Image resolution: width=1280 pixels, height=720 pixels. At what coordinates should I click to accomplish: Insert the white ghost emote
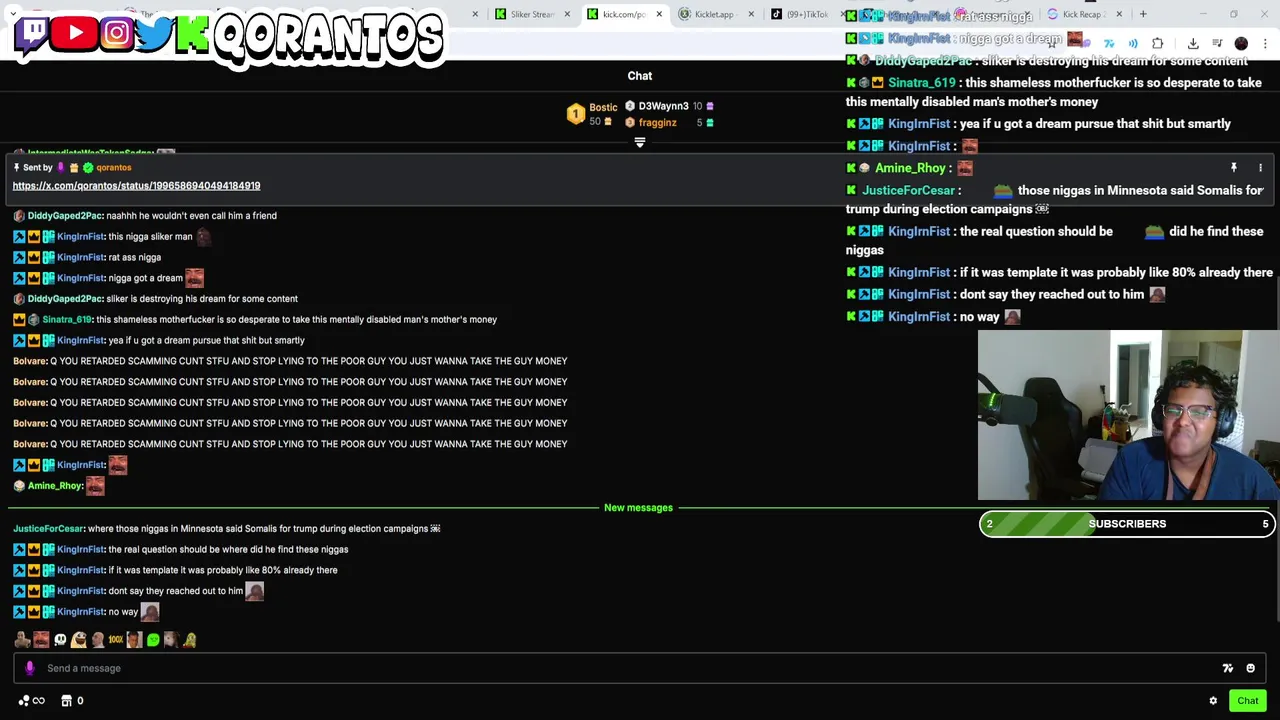pyautogui.click(x=60, y=640)
